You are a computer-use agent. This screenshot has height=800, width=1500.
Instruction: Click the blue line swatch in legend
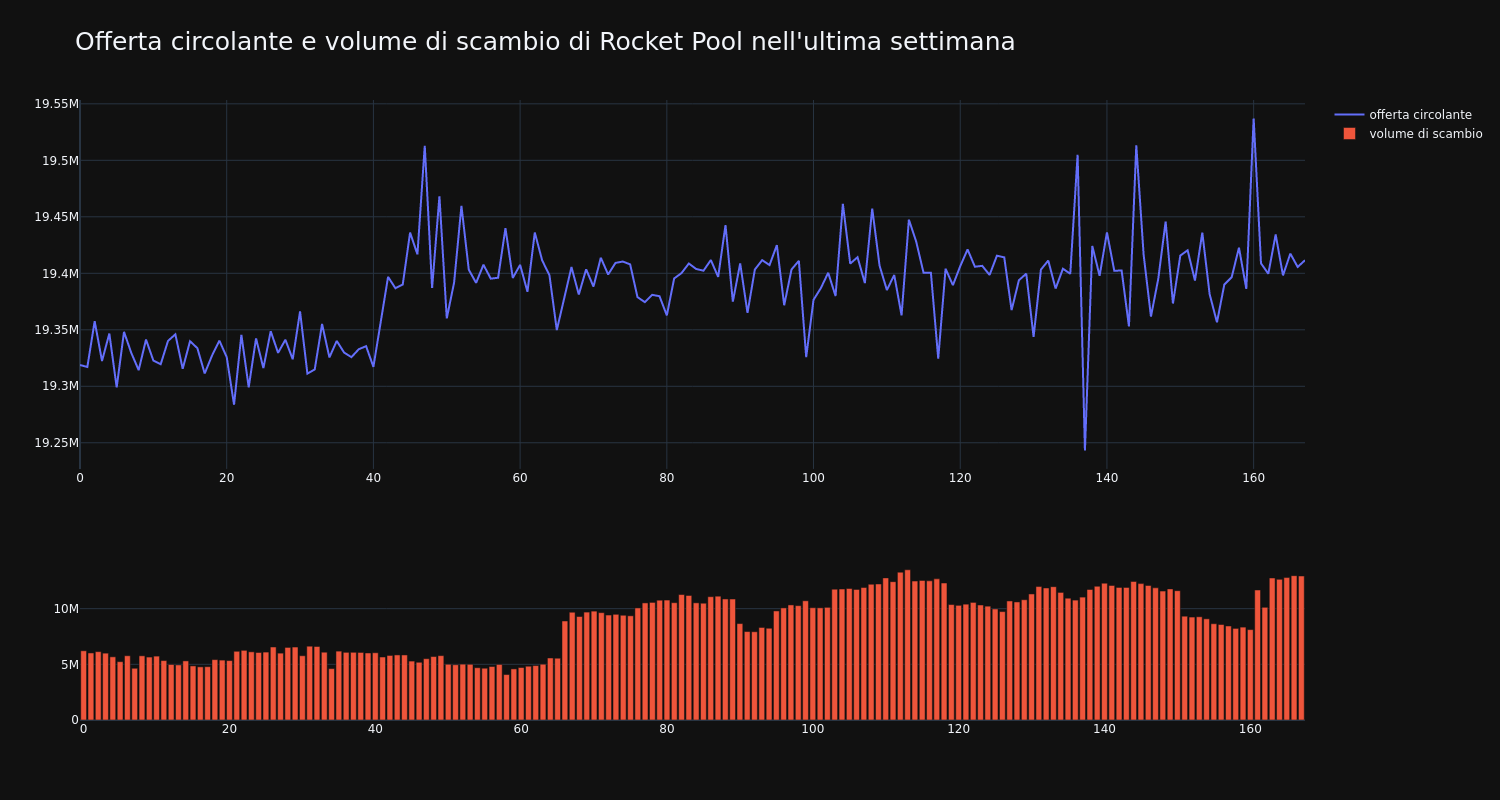(1349, 115)
